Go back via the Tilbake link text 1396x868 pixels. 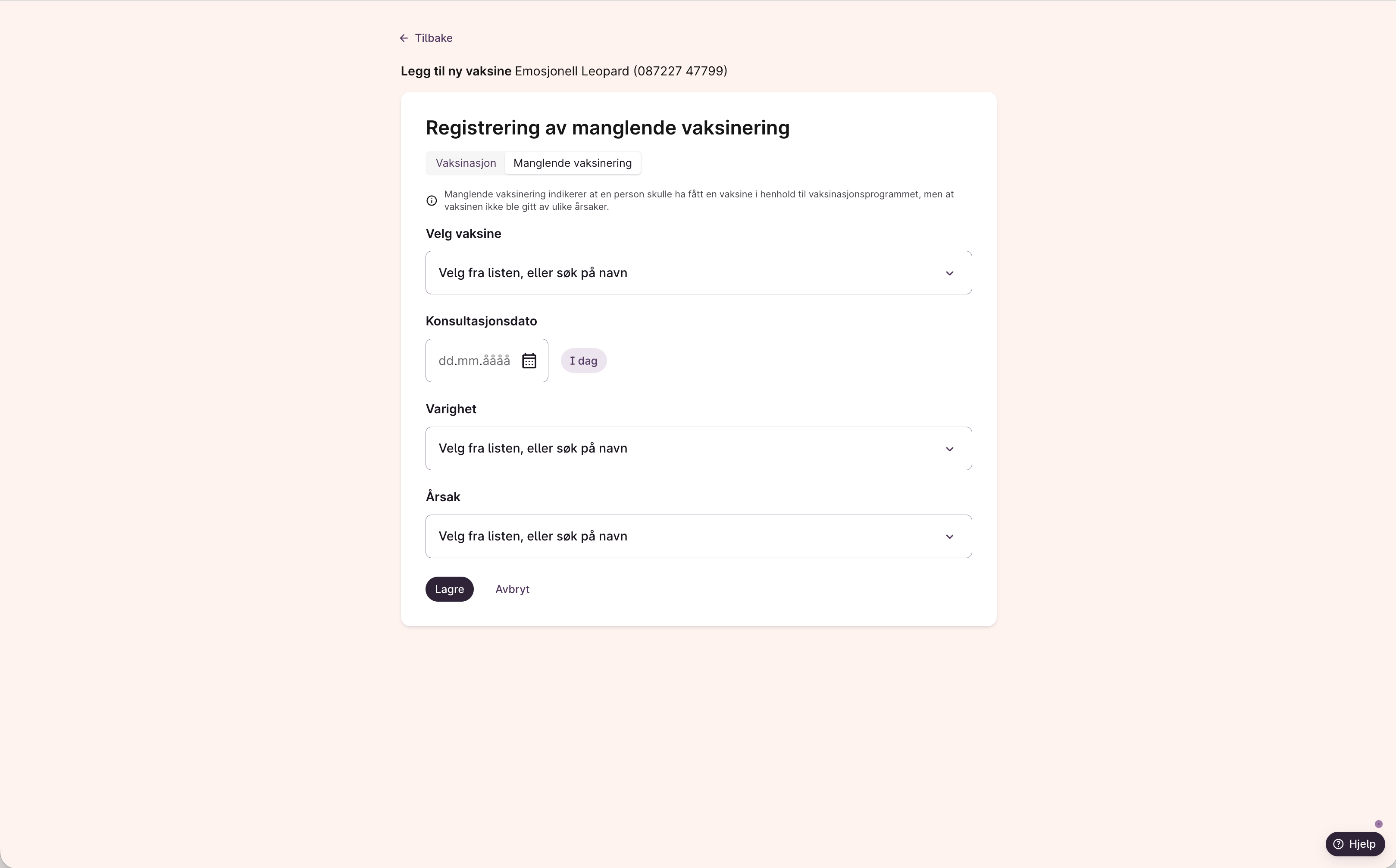tap(434, 38)
